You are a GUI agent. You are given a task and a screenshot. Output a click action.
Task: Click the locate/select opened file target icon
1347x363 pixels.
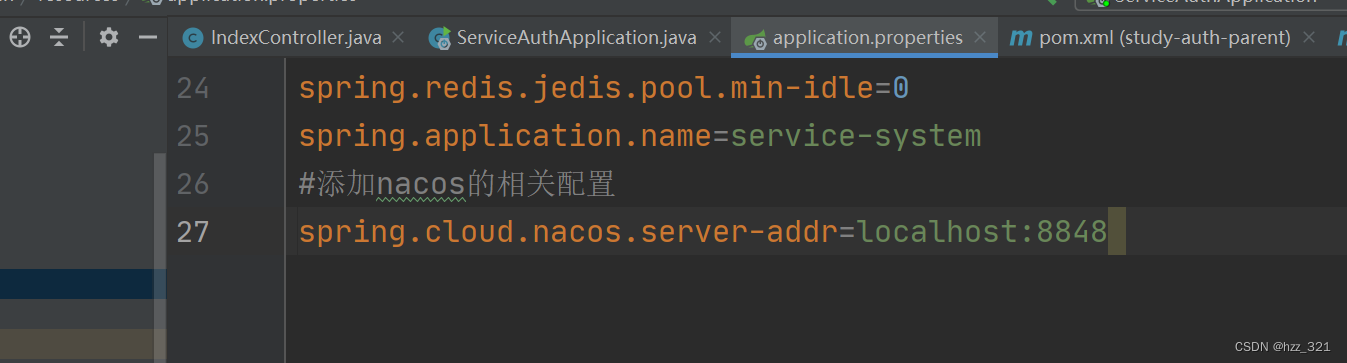click(x=20, y=38)
